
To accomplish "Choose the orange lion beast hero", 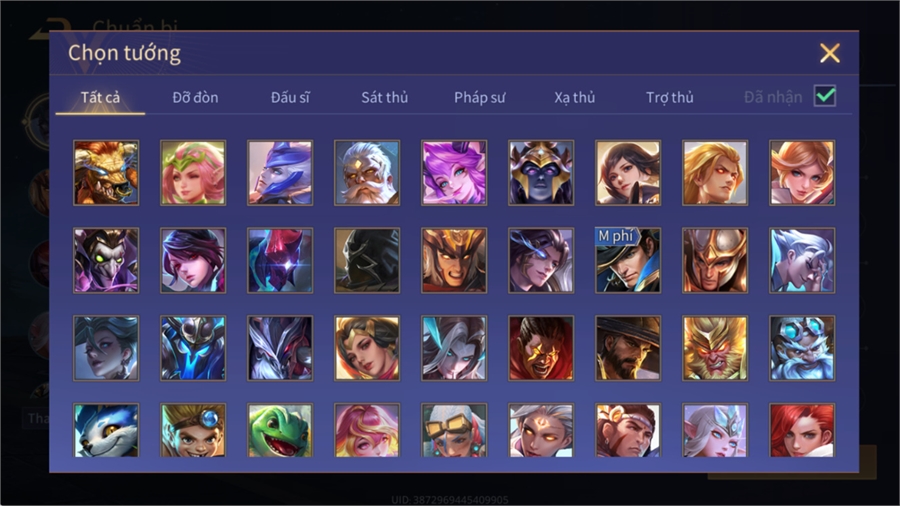I will [106, 173].
